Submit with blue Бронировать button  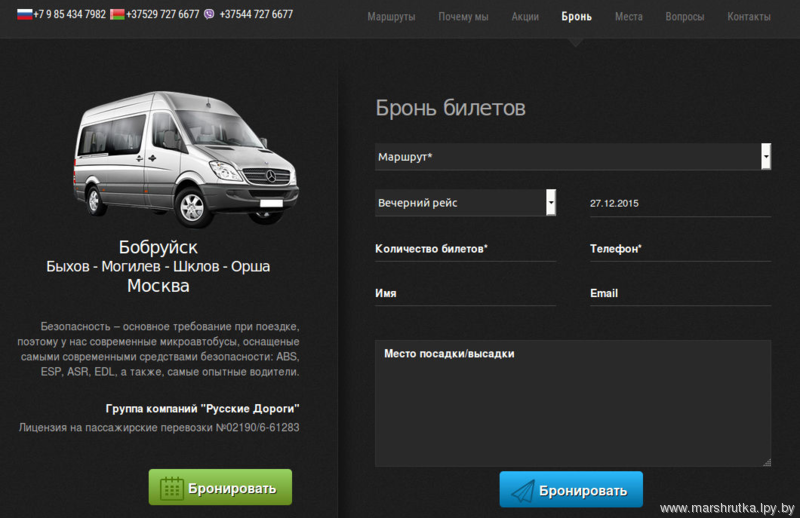tap(571, 489)
